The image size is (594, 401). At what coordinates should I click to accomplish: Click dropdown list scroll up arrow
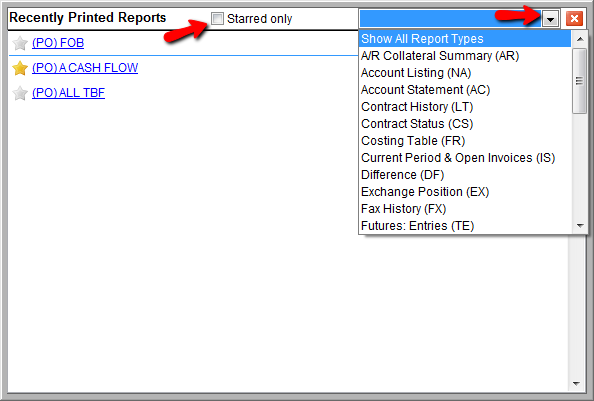click(579, 39)
